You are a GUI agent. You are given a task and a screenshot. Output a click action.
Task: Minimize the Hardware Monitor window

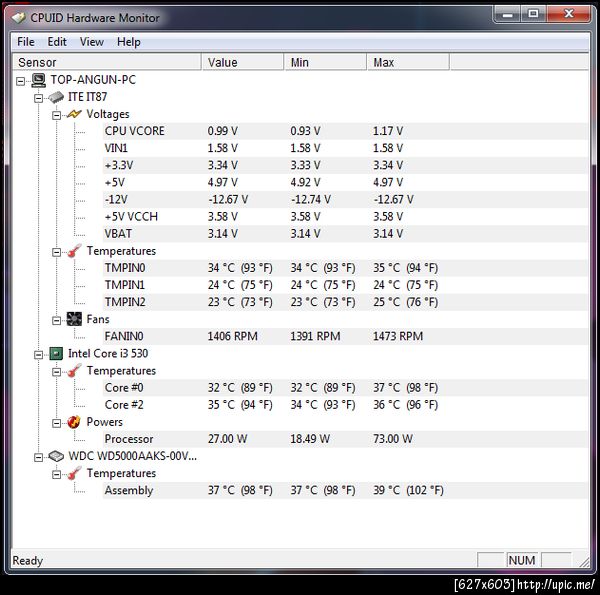tap(507, 15)
